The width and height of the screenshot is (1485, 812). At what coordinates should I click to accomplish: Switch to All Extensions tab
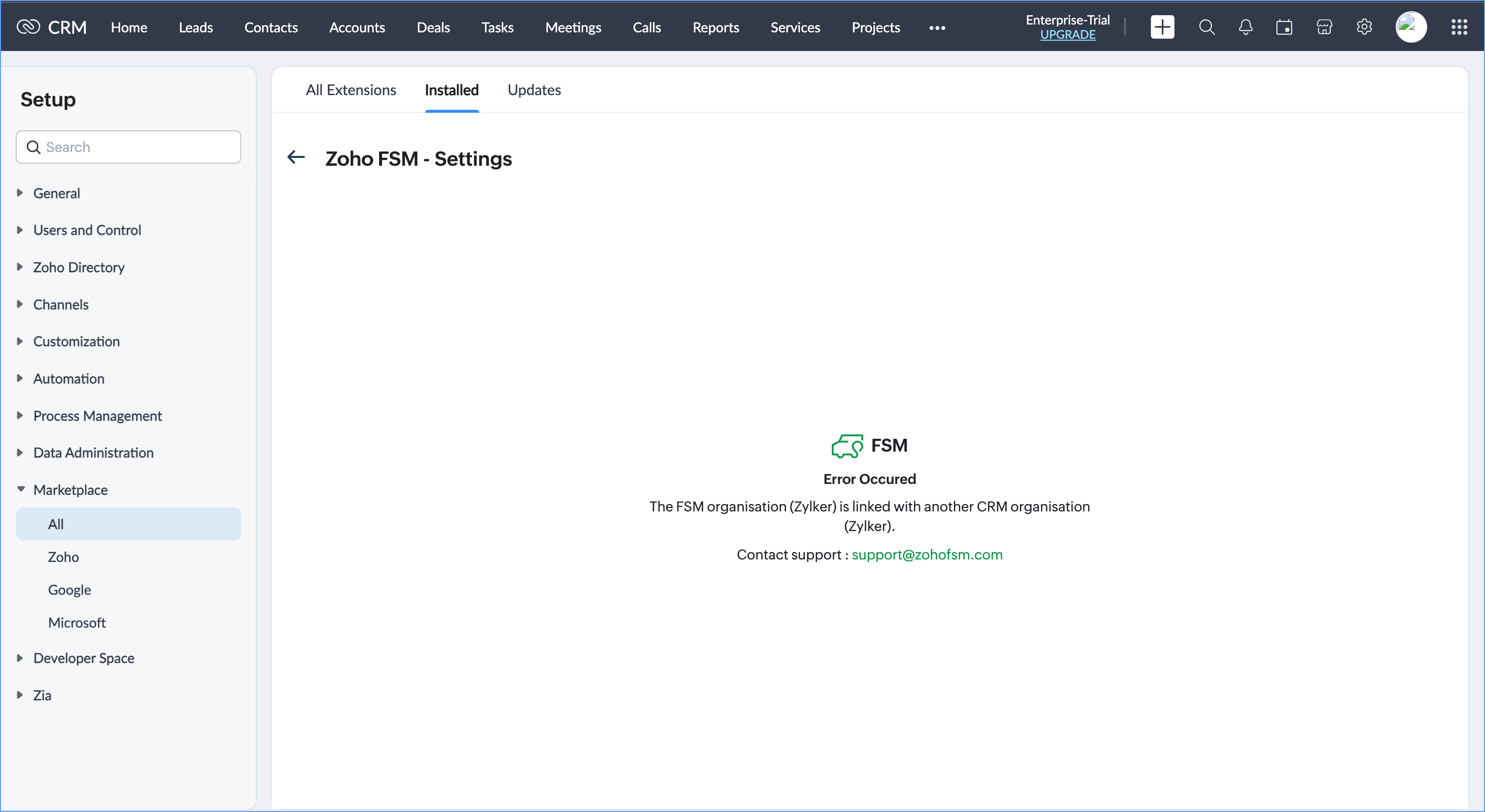point(351,90)
